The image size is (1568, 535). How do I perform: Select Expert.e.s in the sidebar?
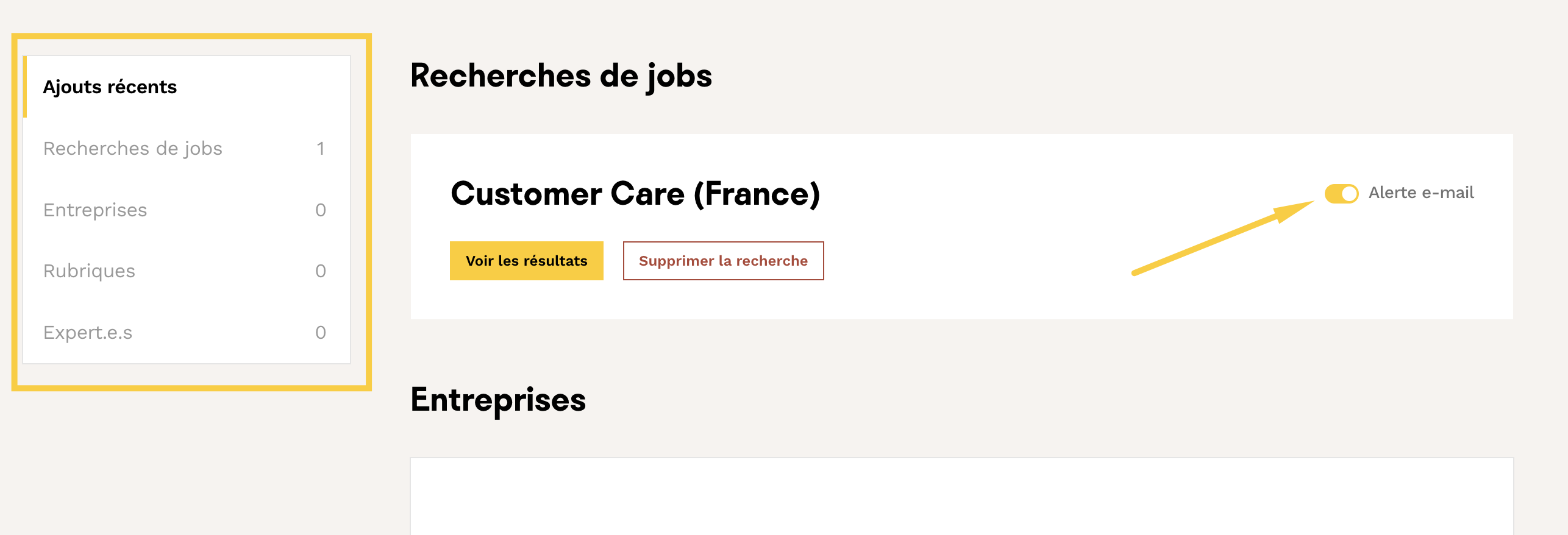[88, 333]
